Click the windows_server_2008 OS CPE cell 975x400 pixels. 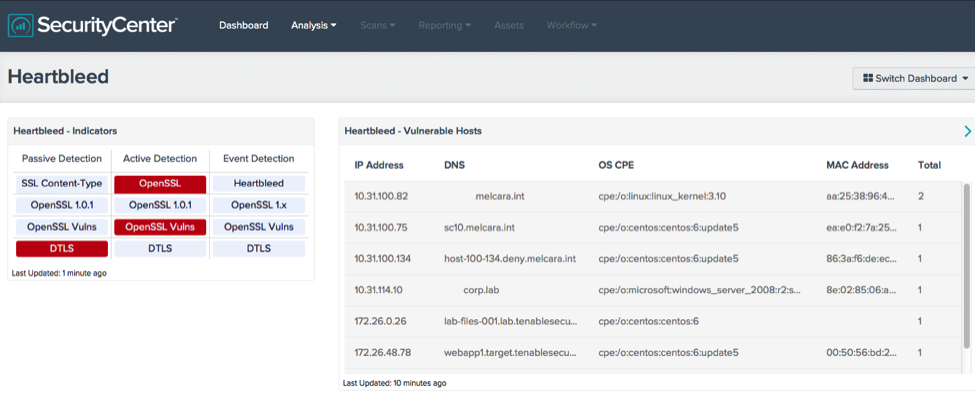pyautogui.click(x=700, y=290)
